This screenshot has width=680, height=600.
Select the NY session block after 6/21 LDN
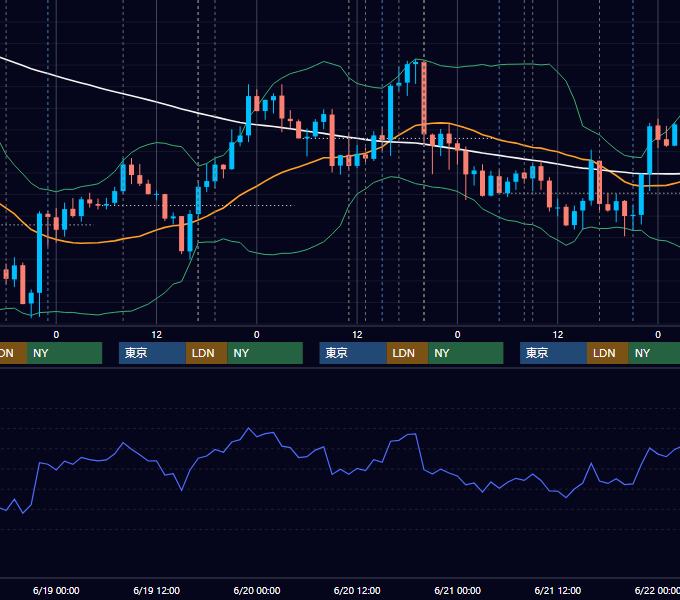(x=654, y=353)
